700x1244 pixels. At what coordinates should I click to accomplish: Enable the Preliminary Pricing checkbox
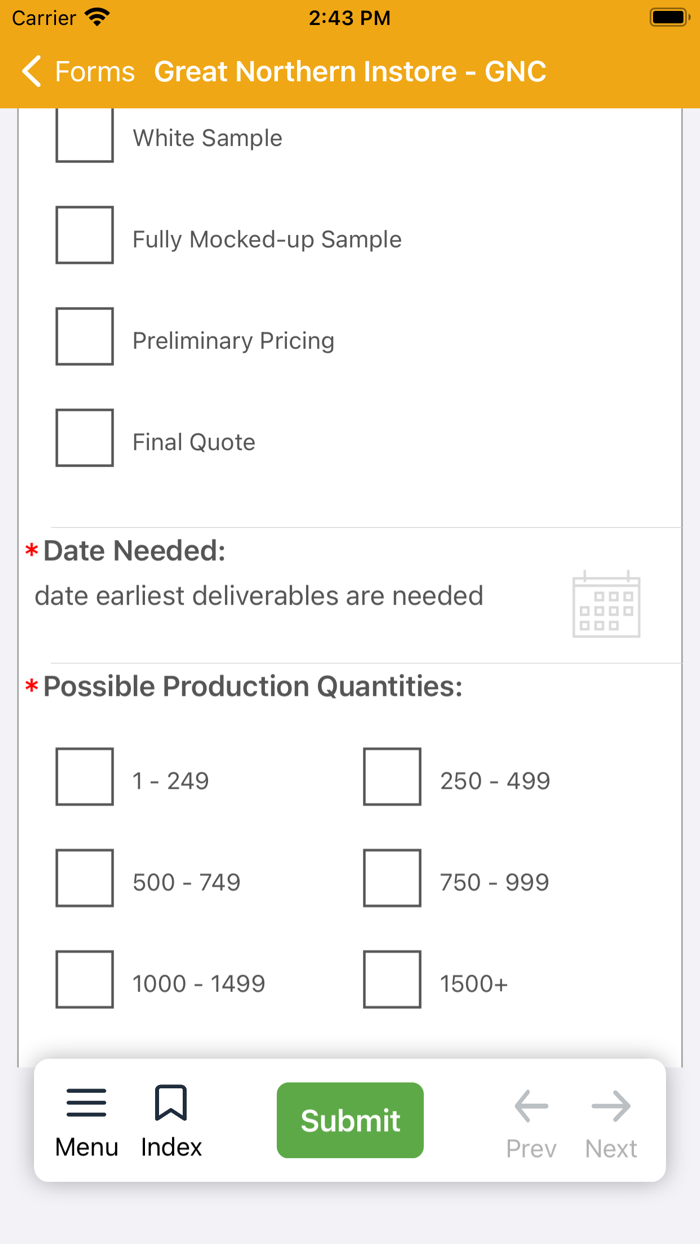pos(84,336)
